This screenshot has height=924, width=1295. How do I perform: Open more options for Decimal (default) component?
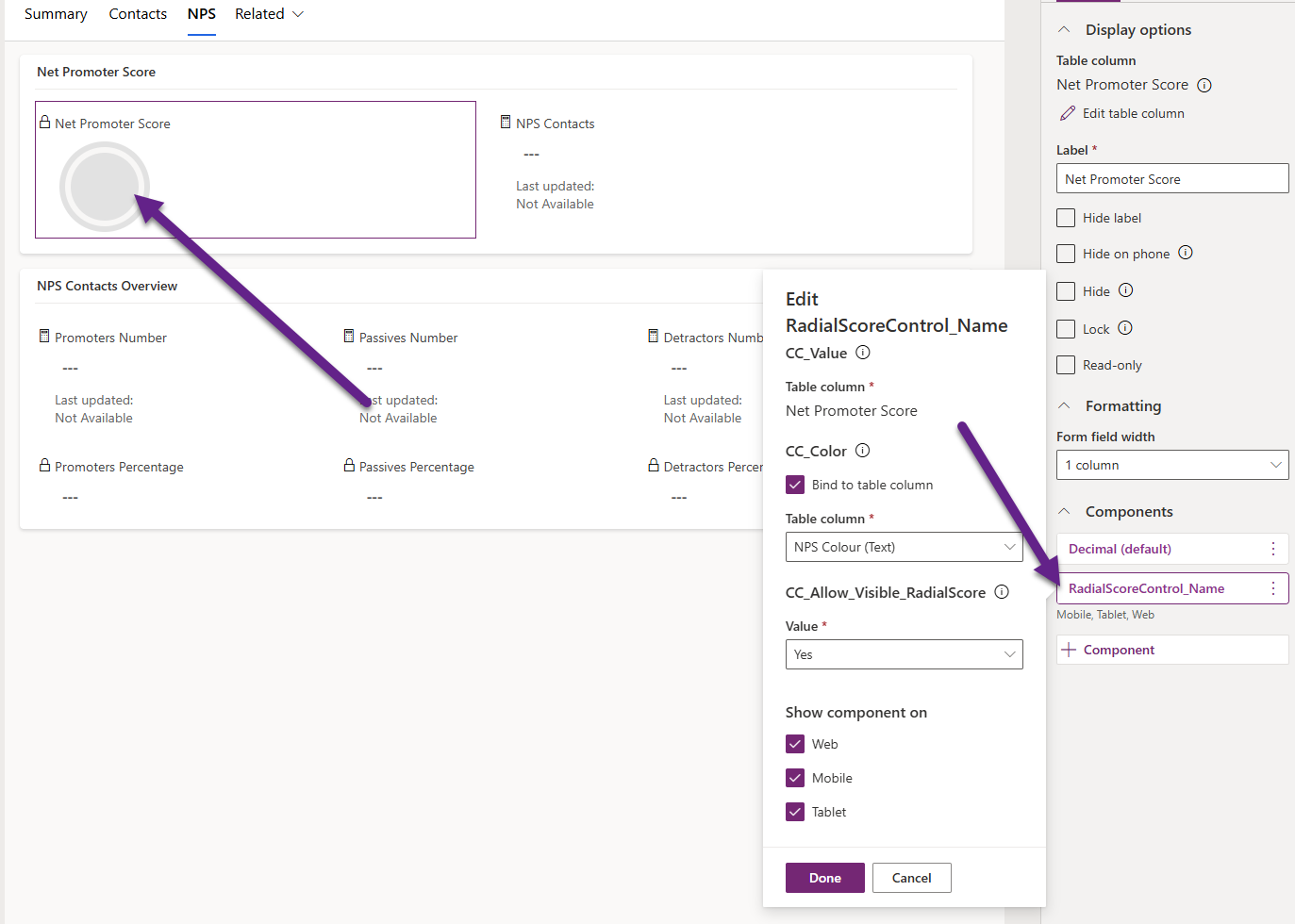(1272, 549)
